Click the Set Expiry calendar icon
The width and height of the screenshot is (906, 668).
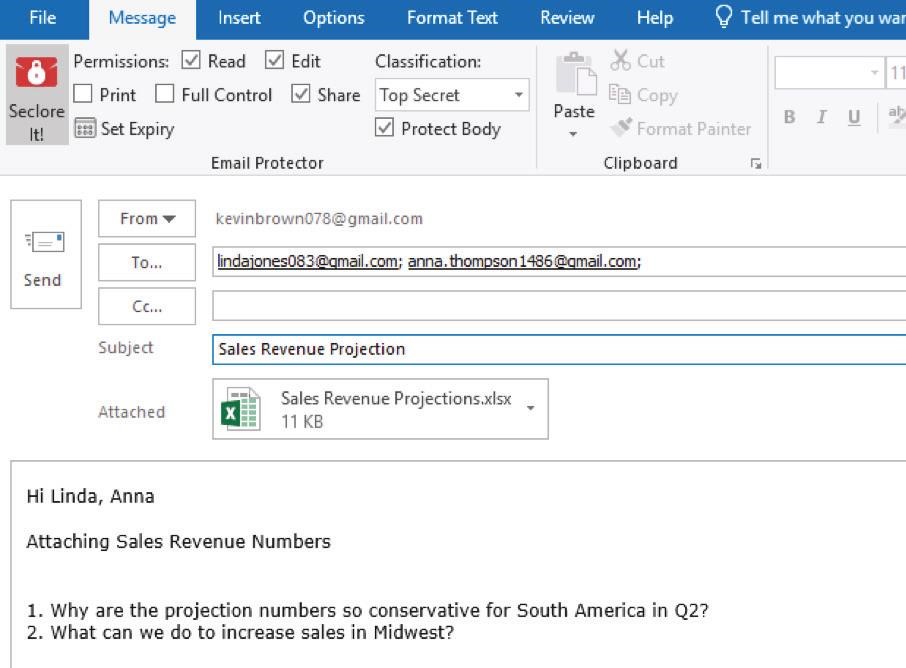click(85, 129)
